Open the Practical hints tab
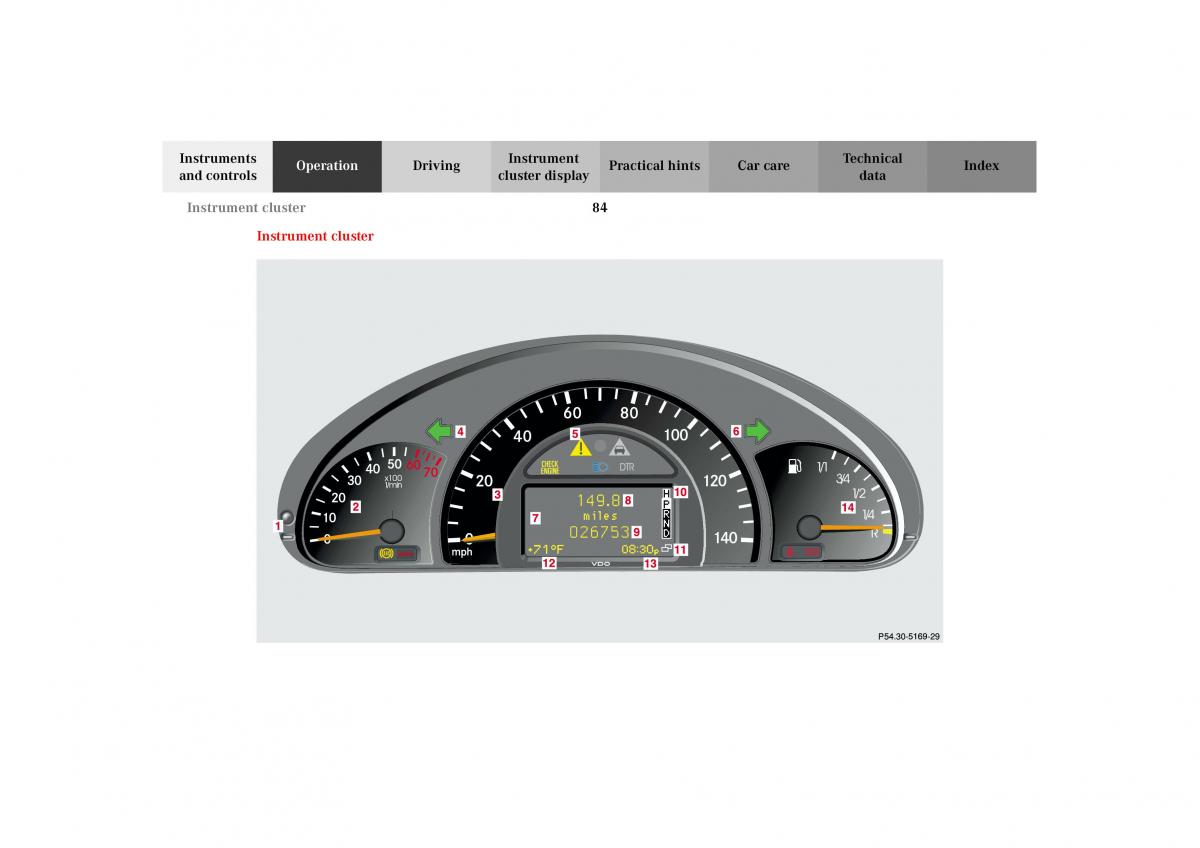 pyautogui.click(x=654, y=166)
